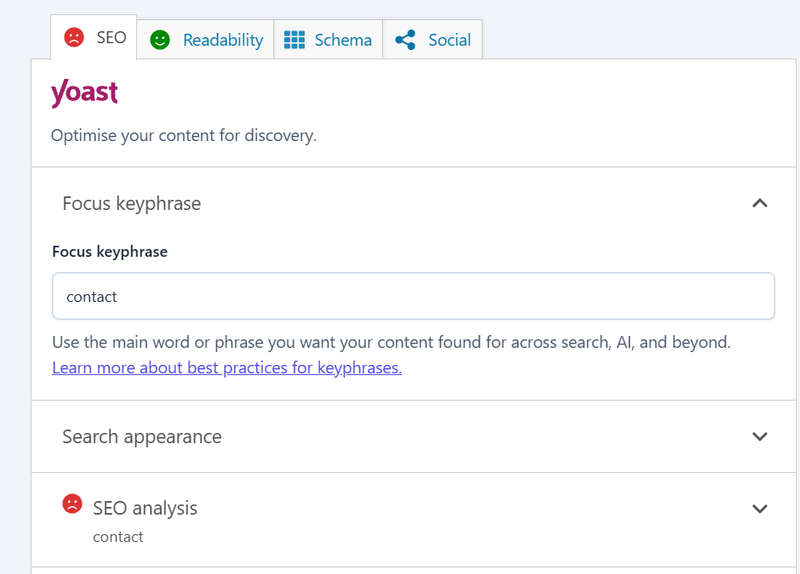Click the Social share icon
Screen dimensions: 800x574
point(406,40)
